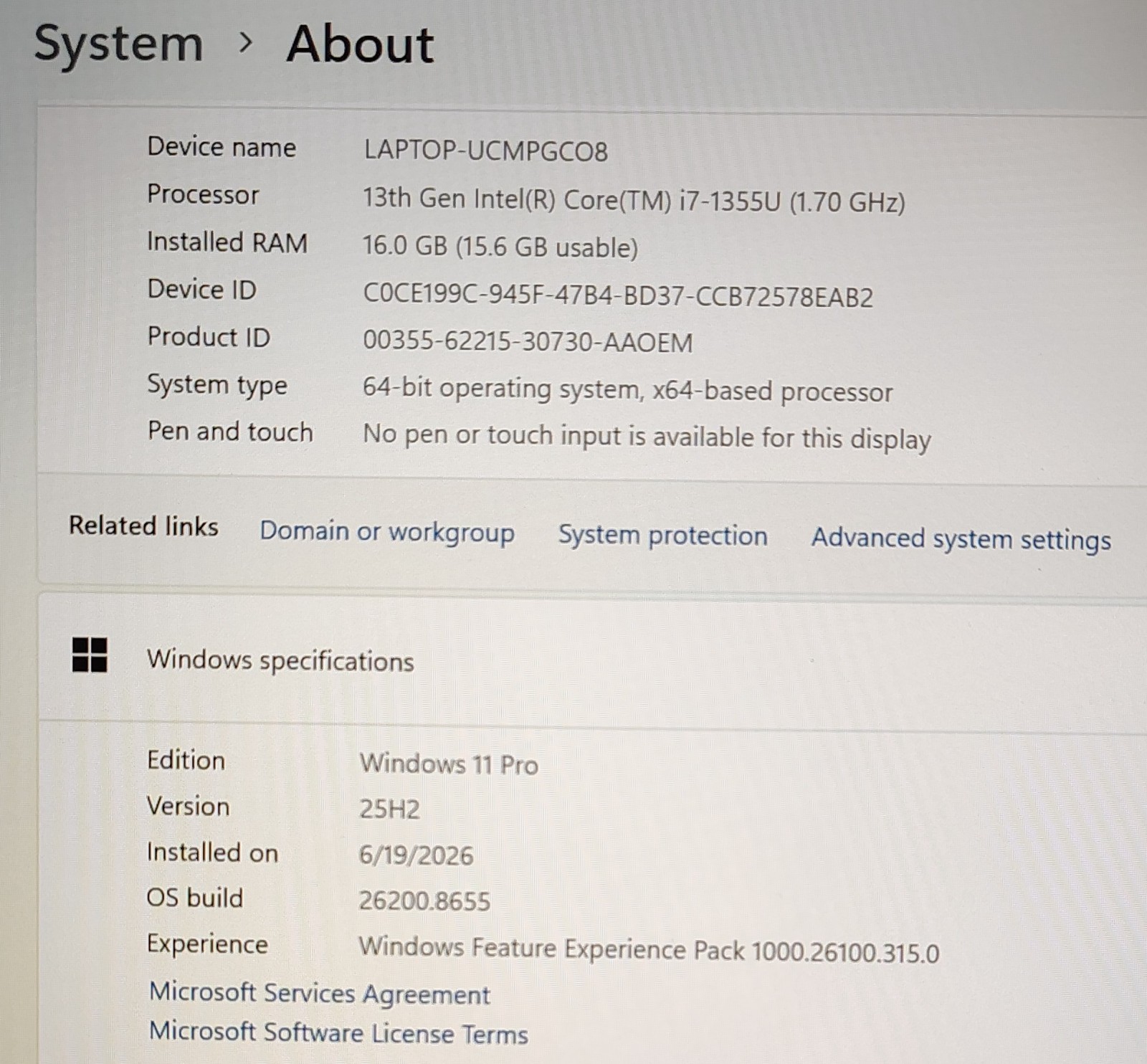The height and width of the screenshot is (1064, 1147).
Task: Open System protection link
Action: pos(663,536)
